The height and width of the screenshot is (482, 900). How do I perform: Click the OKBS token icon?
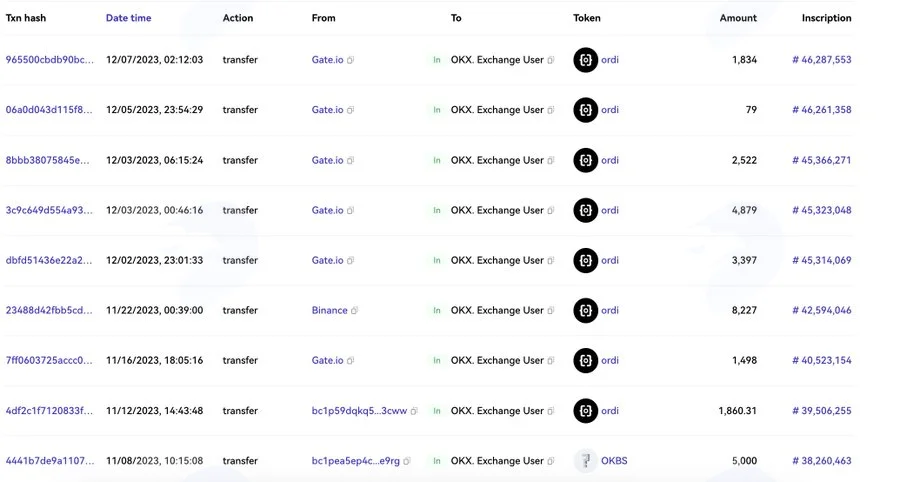585,461
